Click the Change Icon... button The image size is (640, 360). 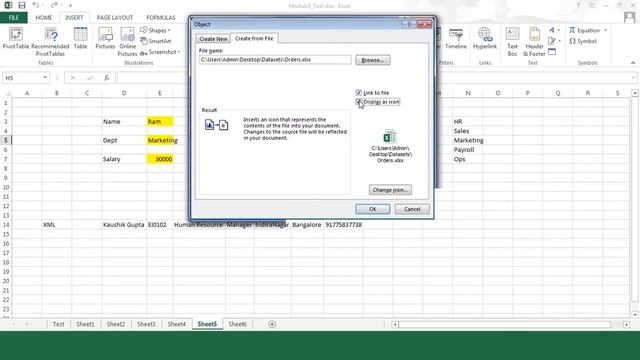tap(390, 190)
